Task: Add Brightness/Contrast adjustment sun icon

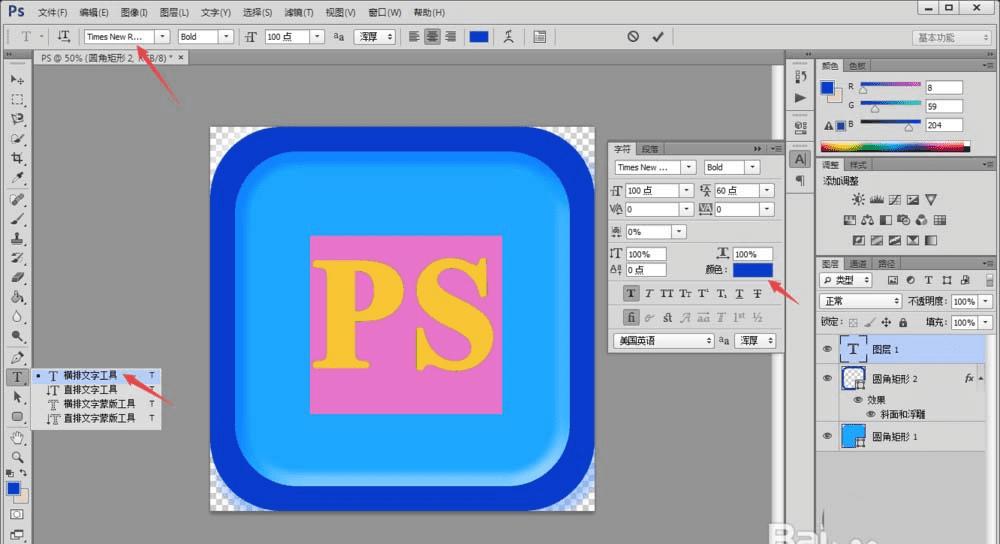Action: pos(858,200)
